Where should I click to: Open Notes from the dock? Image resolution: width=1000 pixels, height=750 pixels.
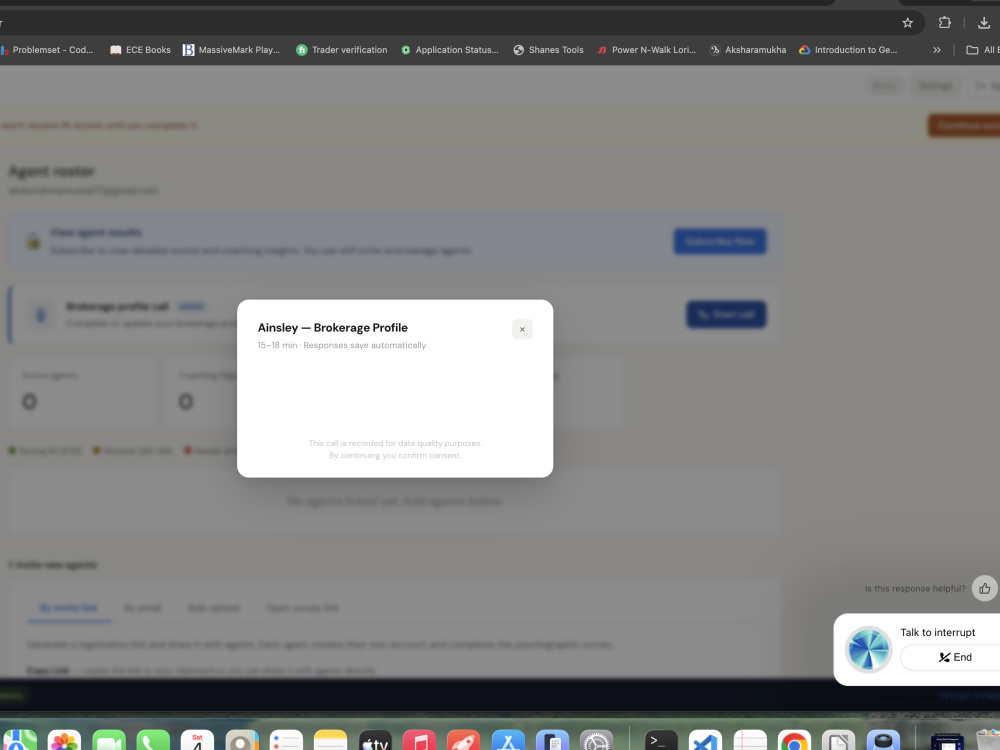pos(330,741)
